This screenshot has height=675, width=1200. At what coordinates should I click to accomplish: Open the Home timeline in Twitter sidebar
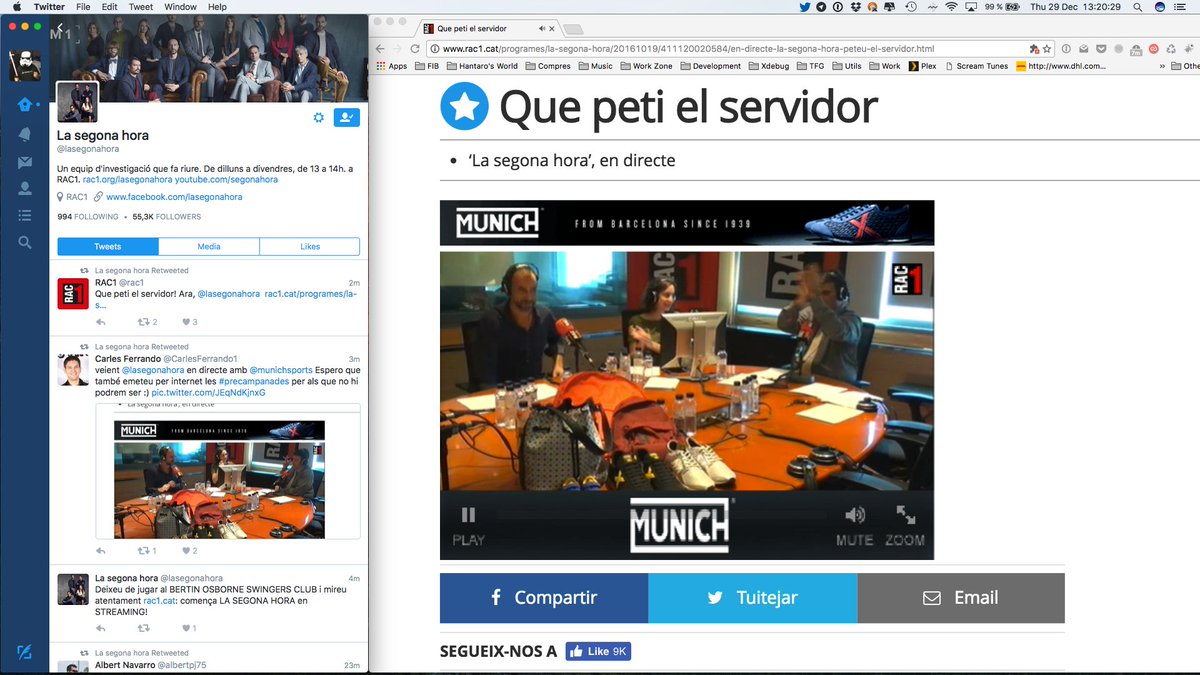[24, 104]
